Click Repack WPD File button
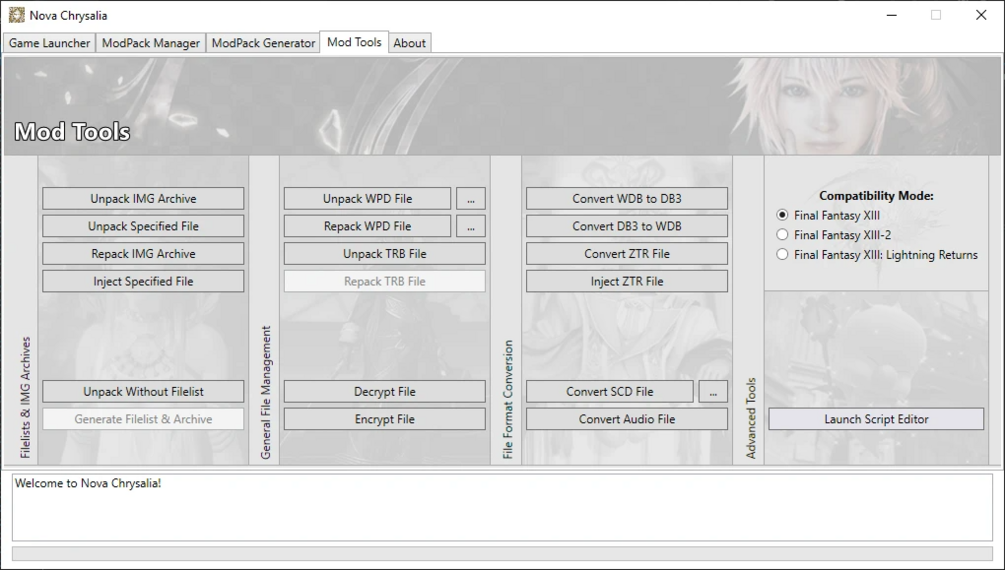This screenshot has width=1005, height=570. (x=367, y=226)
